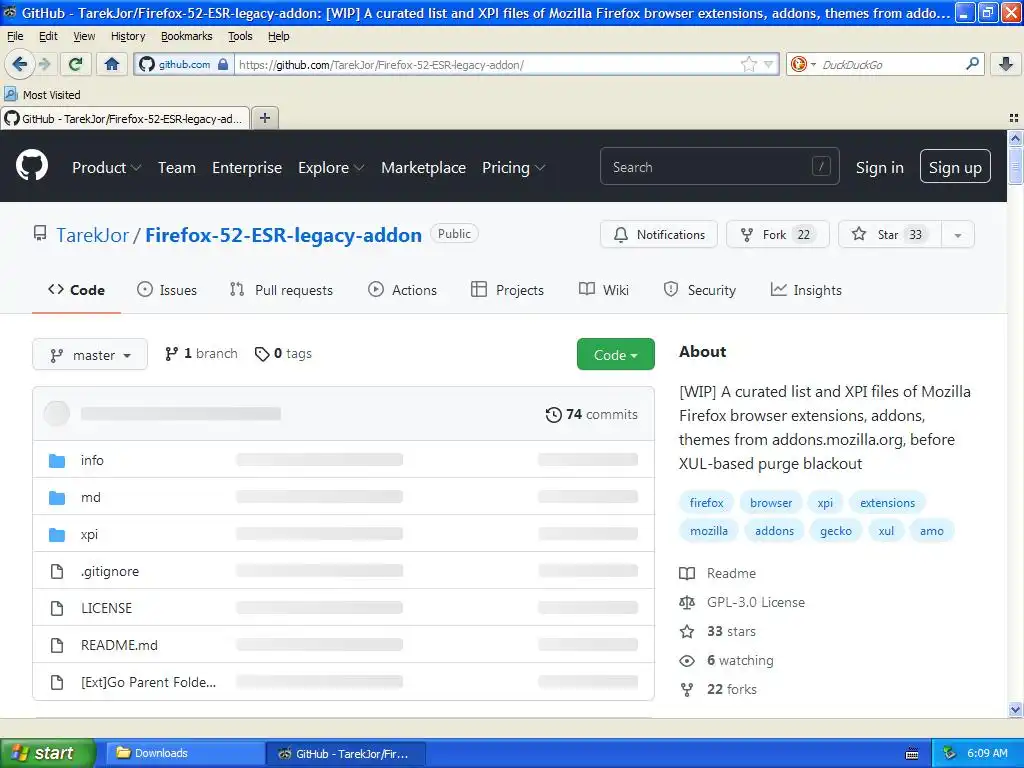
Task: Open a new tab with the plus button
Action: tap(264, 118)
